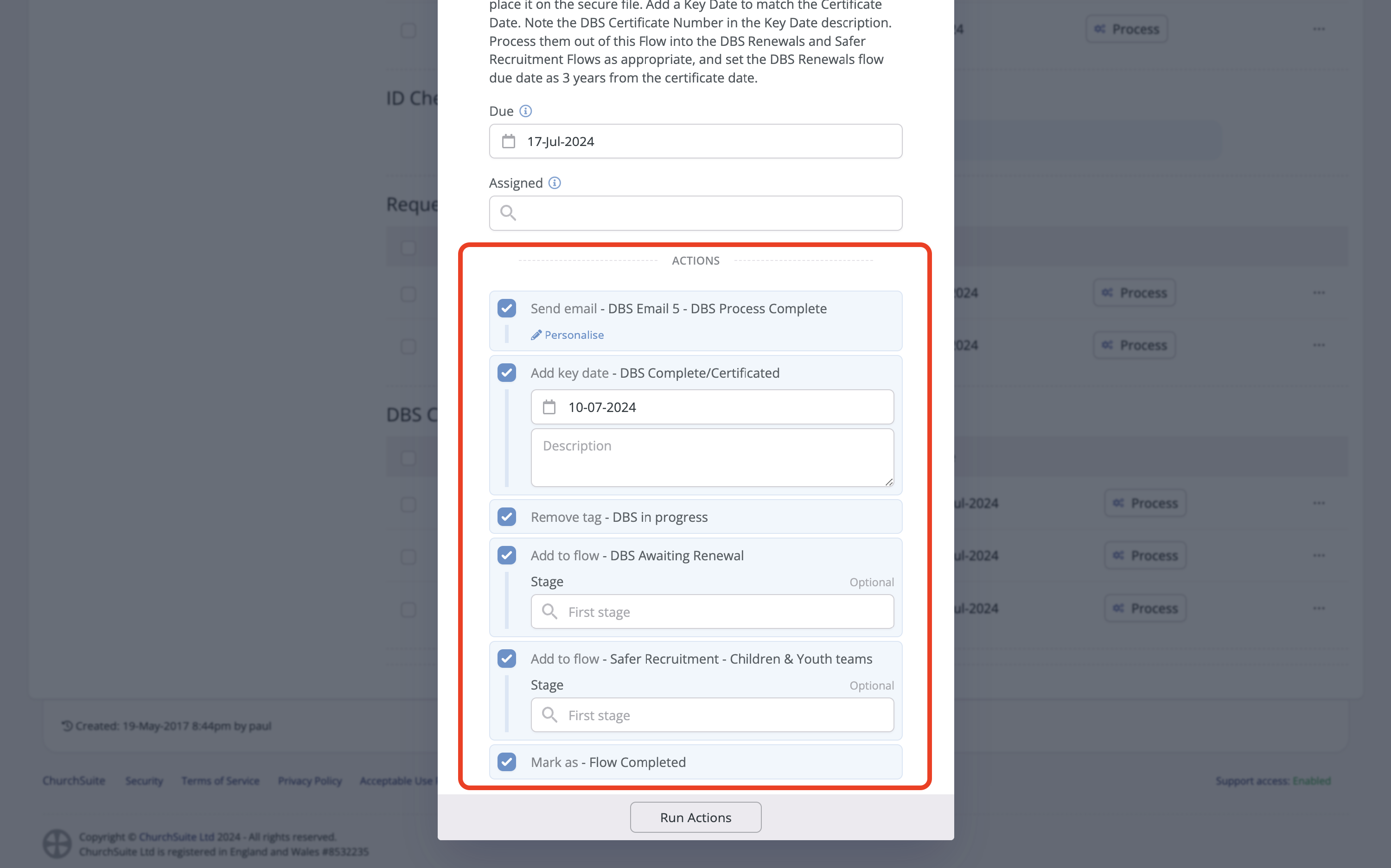Uncheck Add to flow Safer Recruitment Children & Youth
This screenshot has width=1391, height=868.
(506, 659)
